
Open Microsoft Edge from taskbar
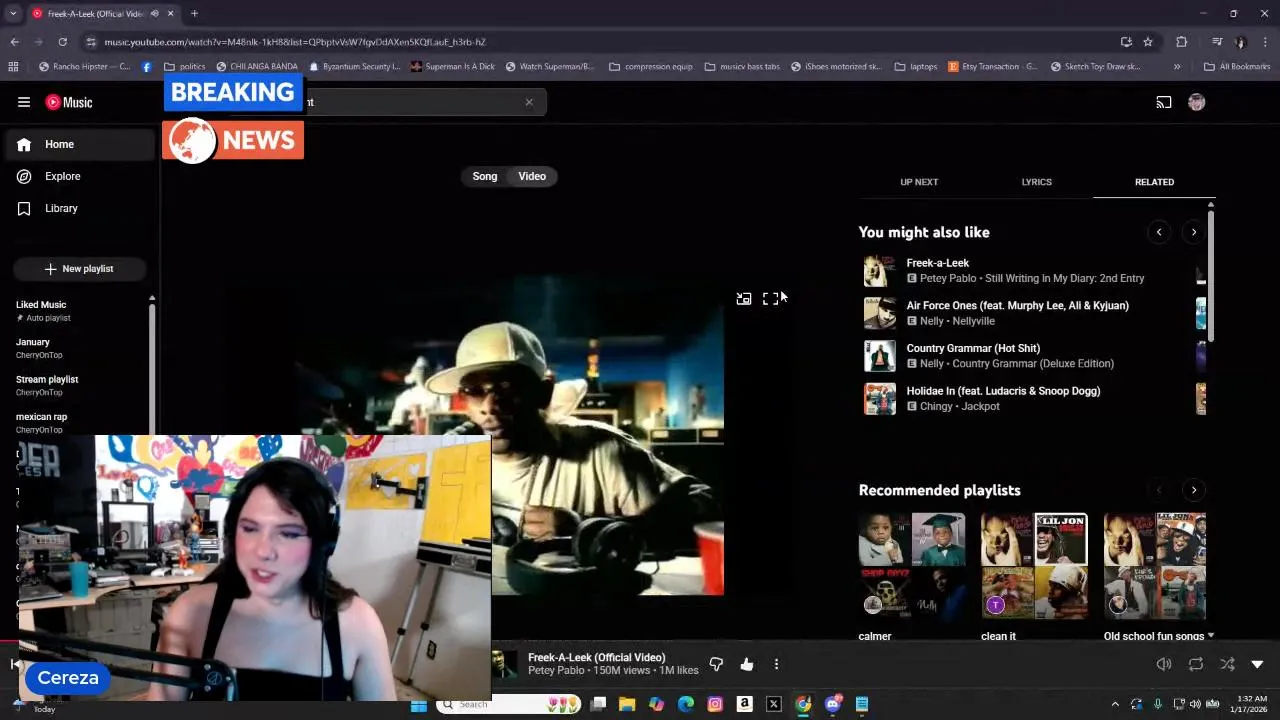tap(686, 704)
